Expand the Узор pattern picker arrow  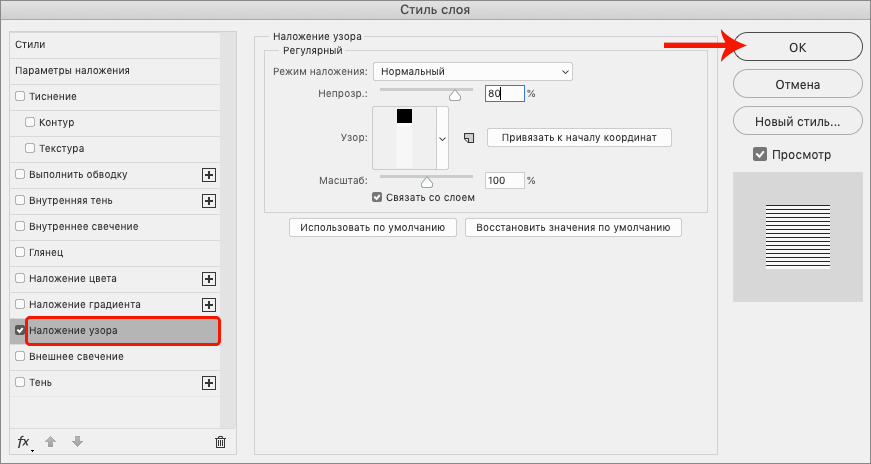[442, 138]
